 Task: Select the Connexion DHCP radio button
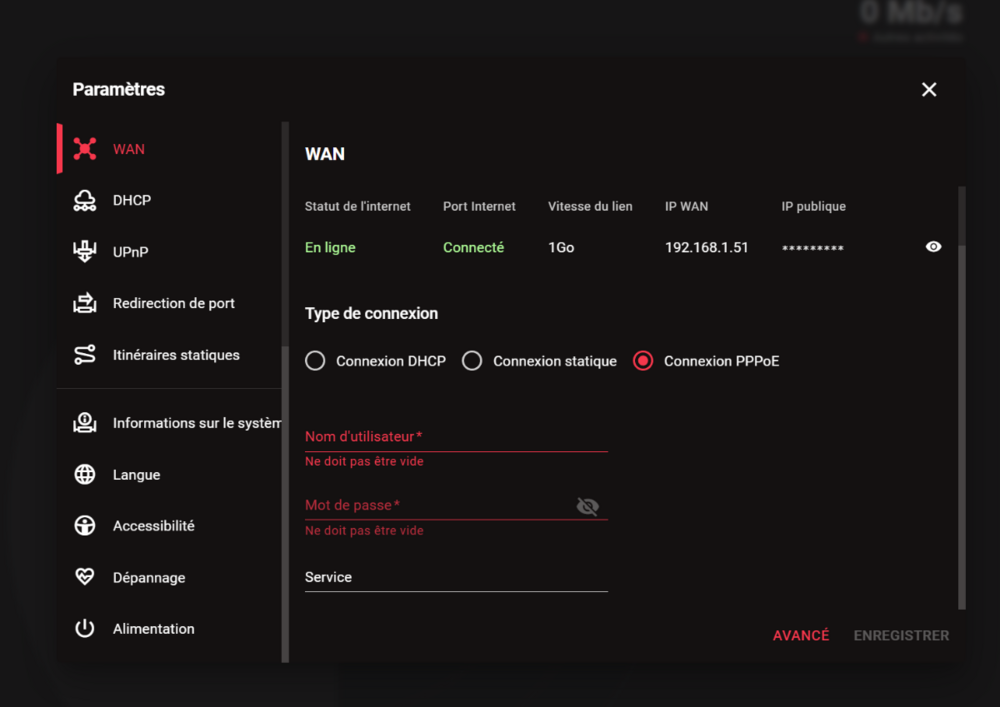pyautogui.click(x=315, y=361)
